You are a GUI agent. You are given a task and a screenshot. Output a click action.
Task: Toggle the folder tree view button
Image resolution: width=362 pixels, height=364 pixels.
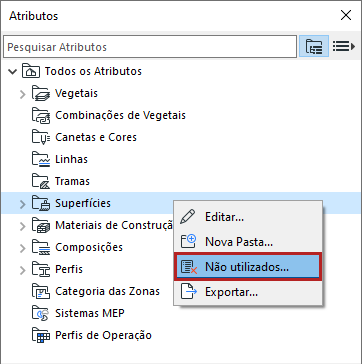point(314,46)
